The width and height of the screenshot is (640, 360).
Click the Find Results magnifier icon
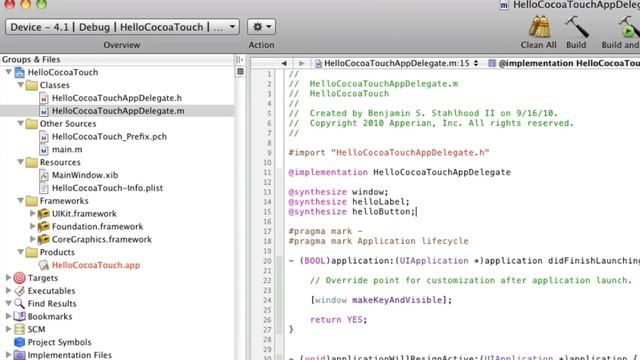(x=19, y=304)
